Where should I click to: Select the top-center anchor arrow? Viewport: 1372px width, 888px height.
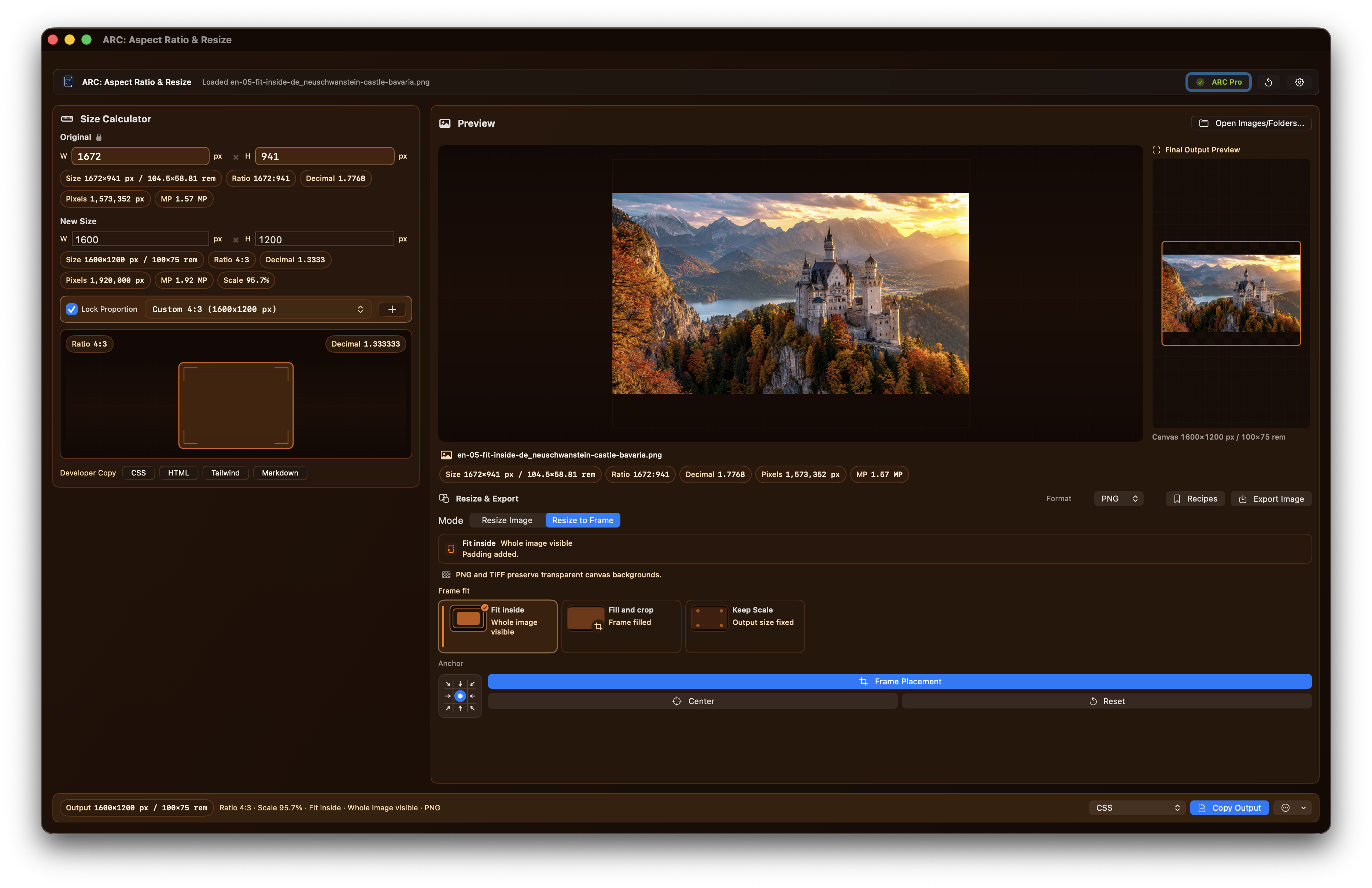point(460,684)
